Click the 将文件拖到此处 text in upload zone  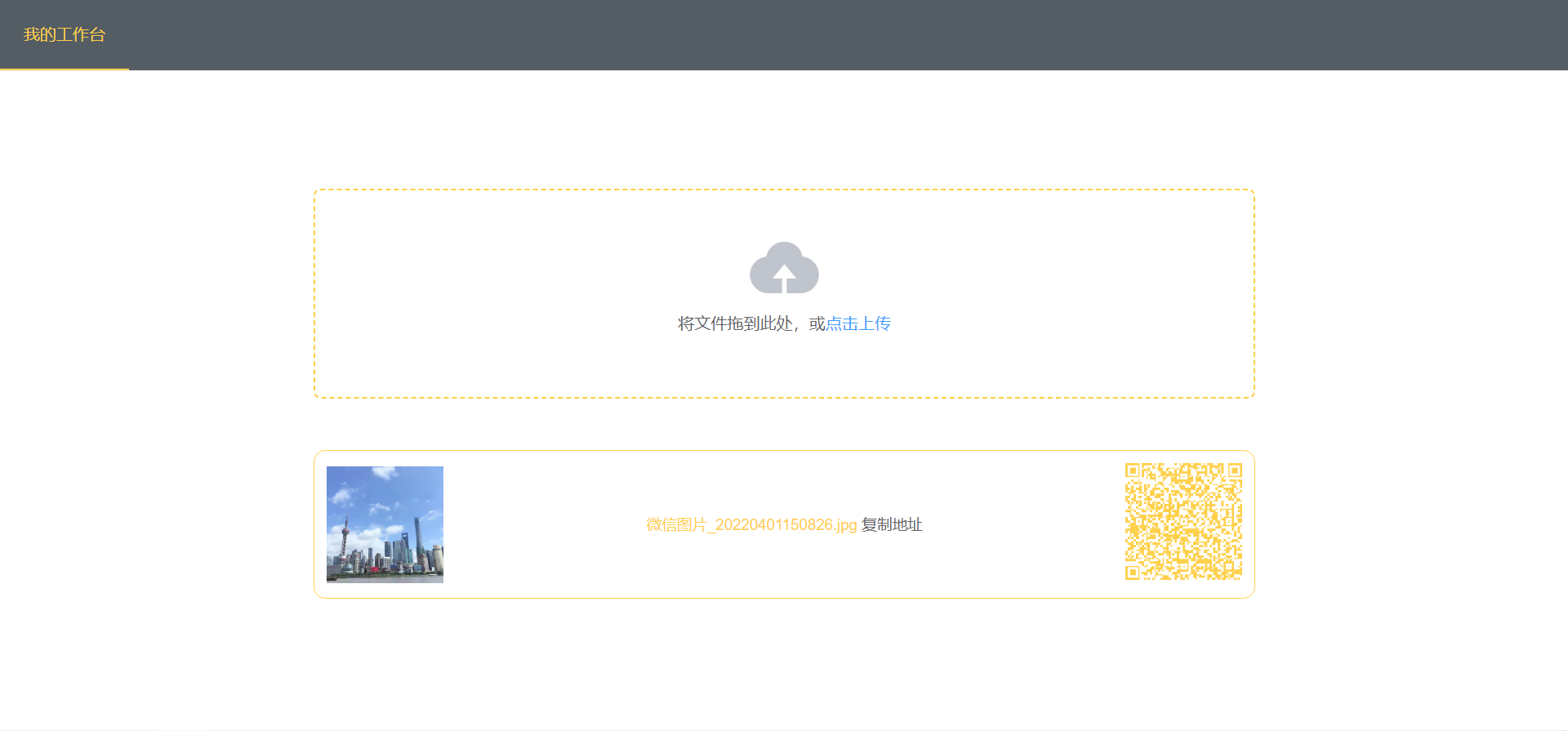coord(735,323)
